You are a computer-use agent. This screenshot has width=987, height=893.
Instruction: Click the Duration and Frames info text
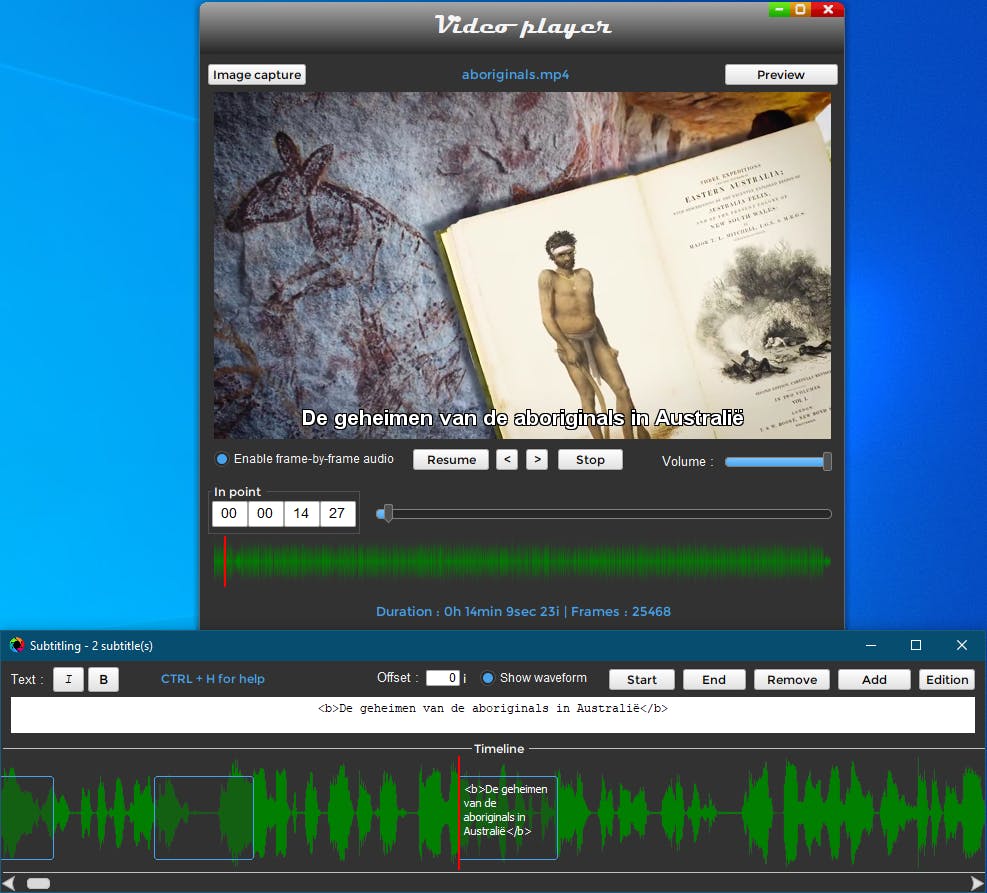tap(523, 612)
